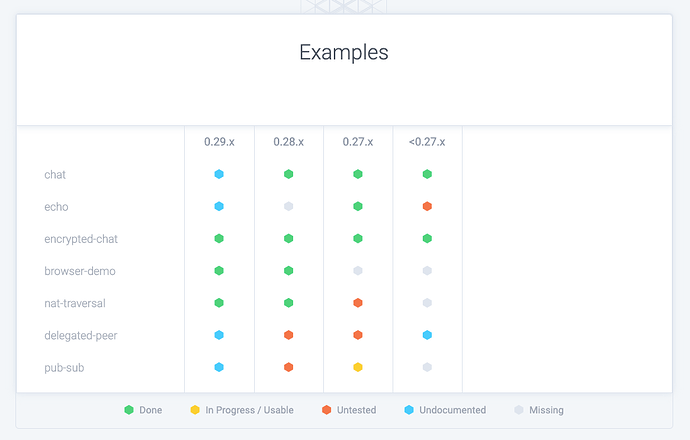The image size is (690, 440).
Task: Click the In Progress / Usable legend label
Action: (250, 410)
